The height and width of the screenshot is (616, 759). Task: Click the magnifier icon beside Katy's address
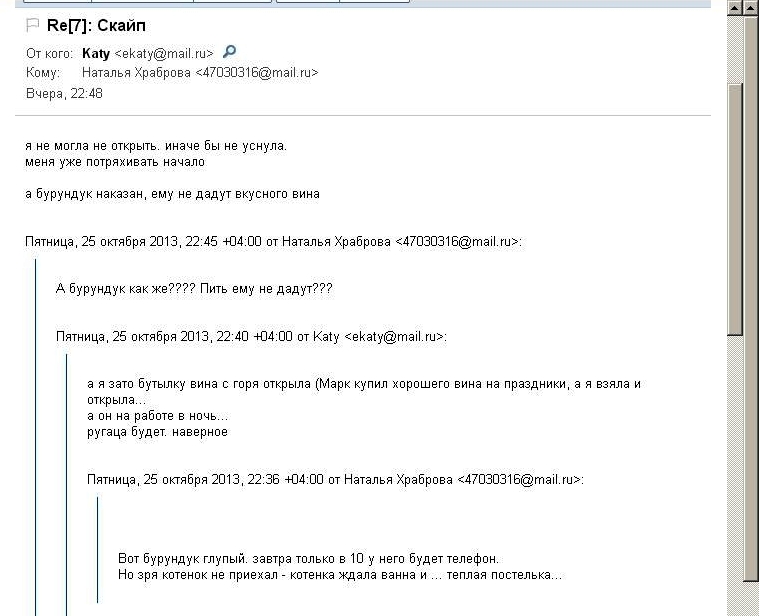[x=229, y=51]
